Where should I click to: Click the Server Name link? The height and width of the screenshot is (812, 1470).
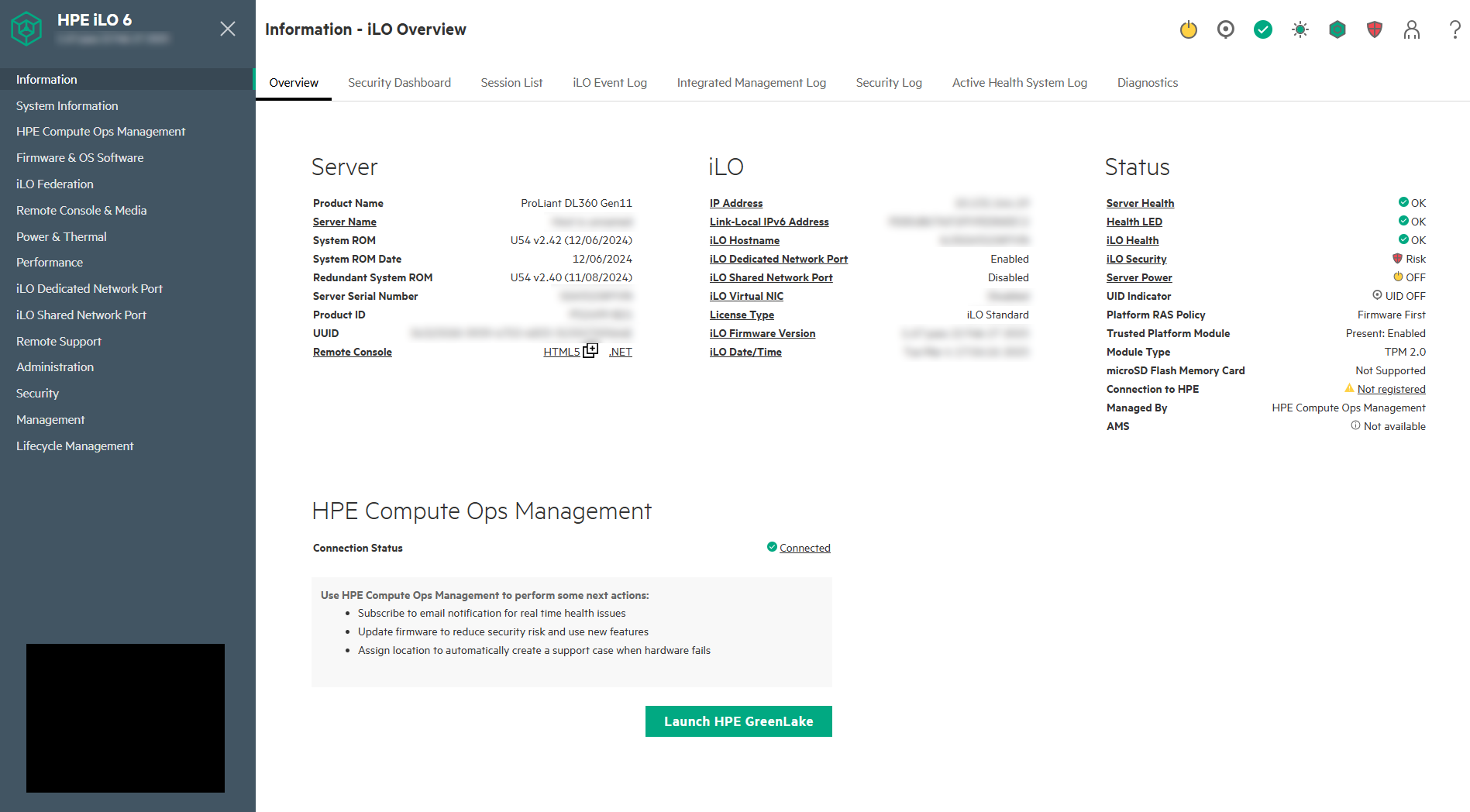[345, 222]
